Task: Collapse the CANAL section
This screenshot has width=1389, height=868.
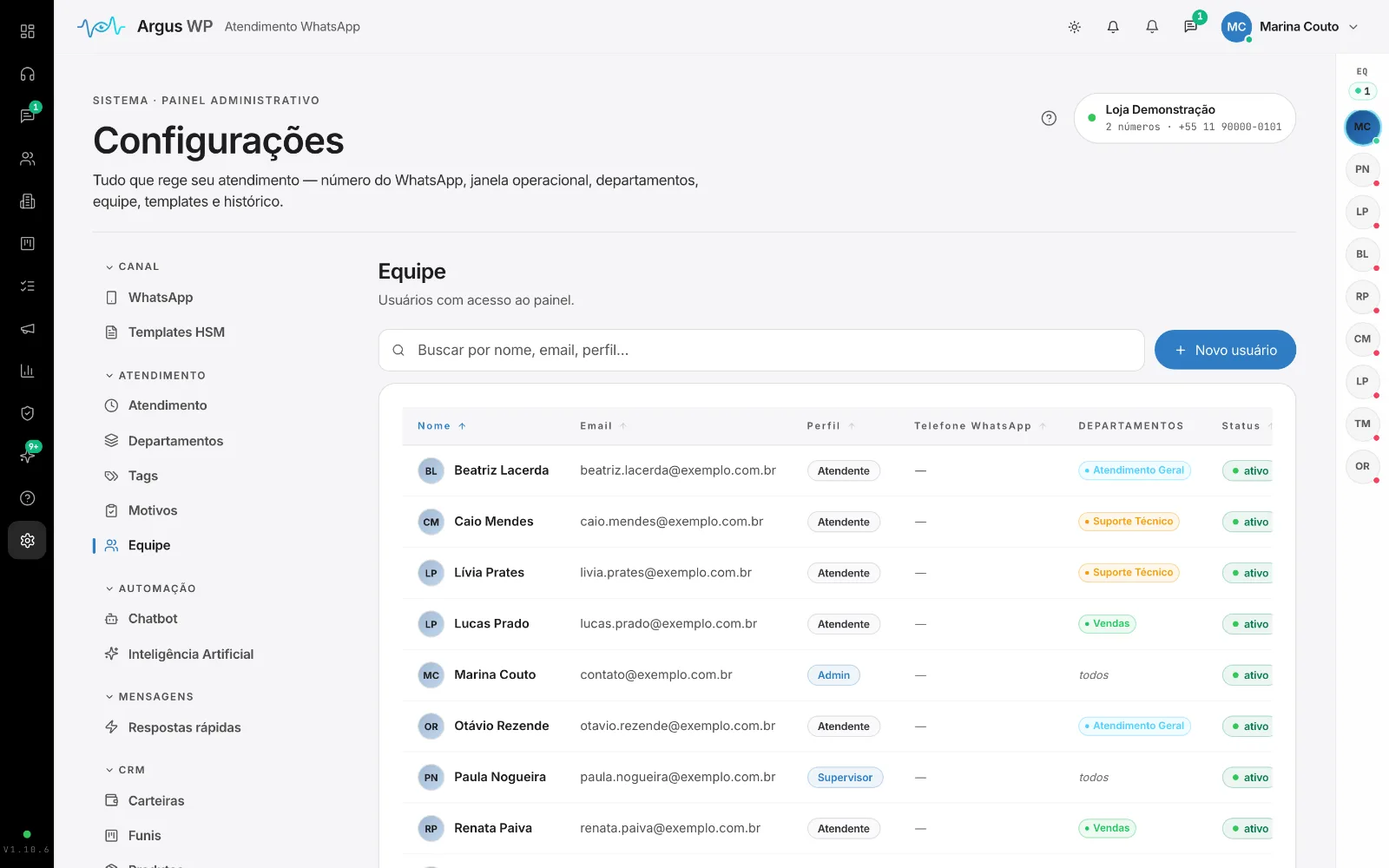Action: (x=132, y=266)
